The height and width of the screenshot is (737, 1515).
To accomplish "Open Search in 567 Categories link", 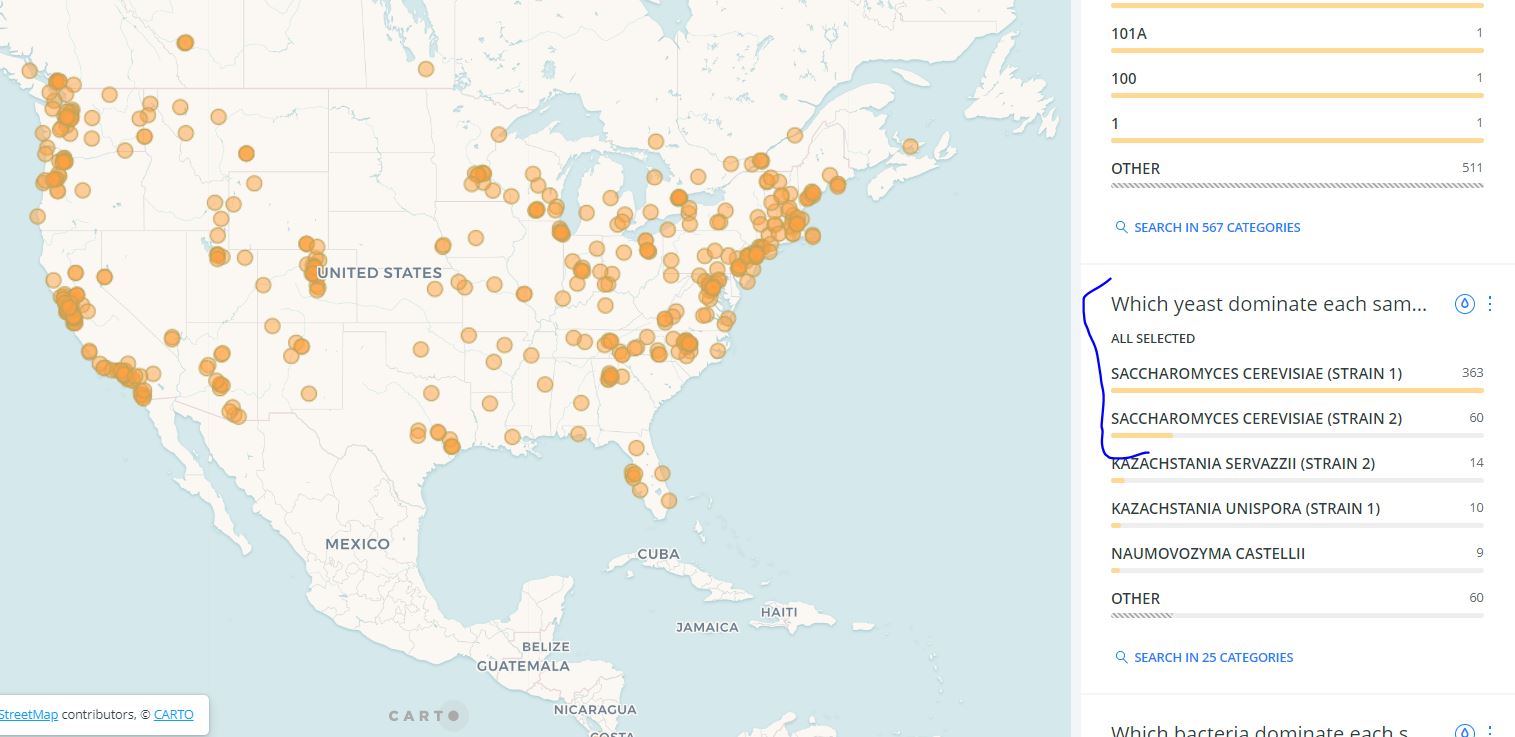I will (x=1216, y=228).
